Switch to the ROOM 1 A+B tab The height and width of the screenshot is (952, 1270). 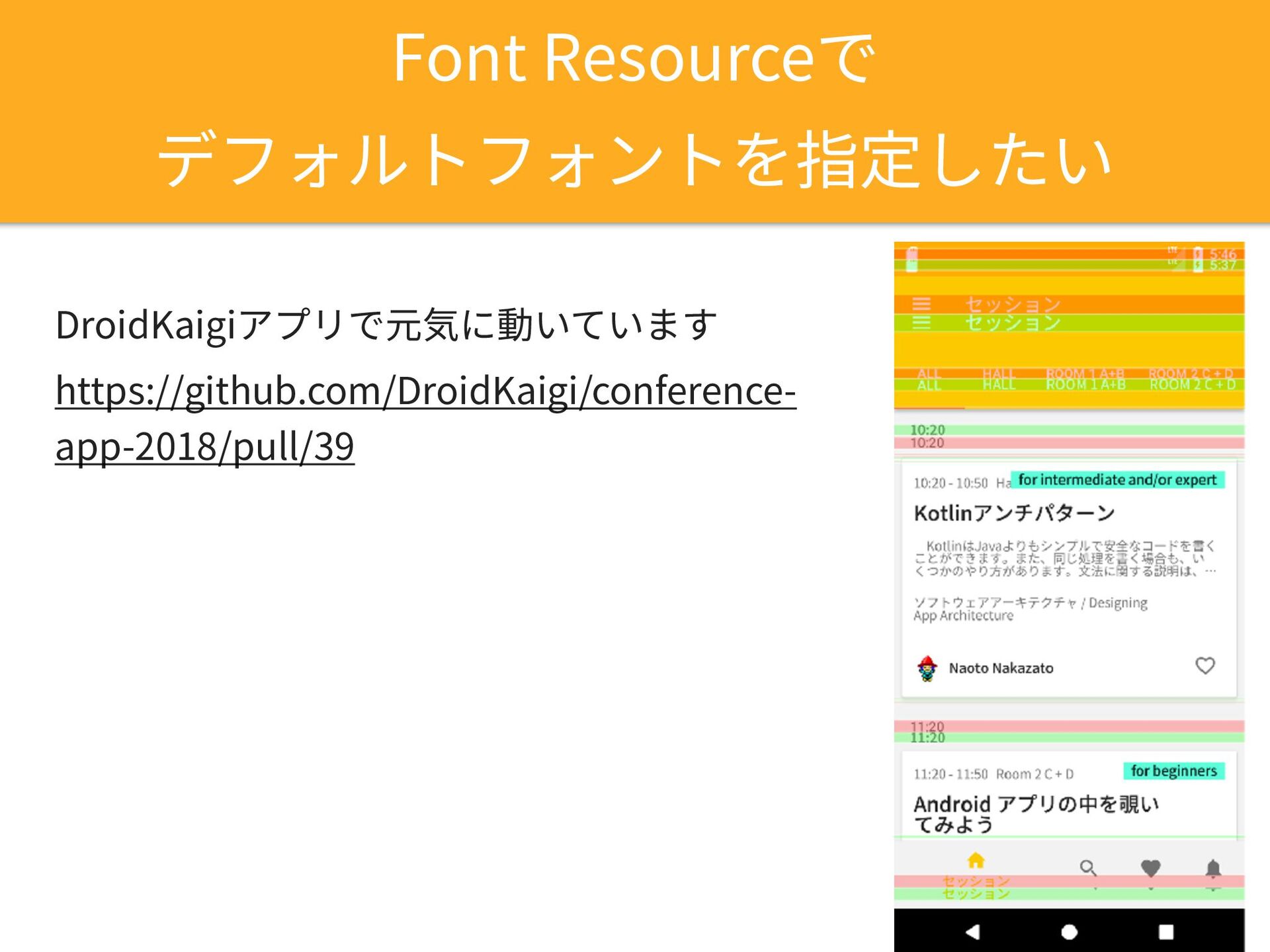pyautogui.click(x=1085, y=379)
